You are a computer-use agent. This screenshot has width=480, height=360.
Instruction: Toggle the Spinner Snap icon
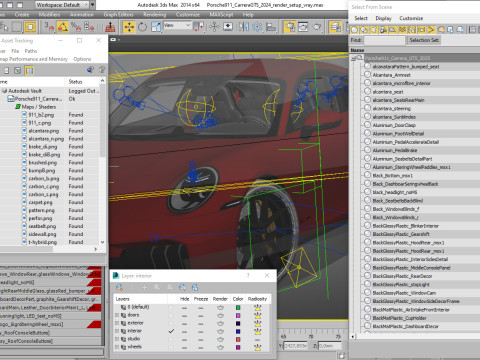(x=89, y=27)
